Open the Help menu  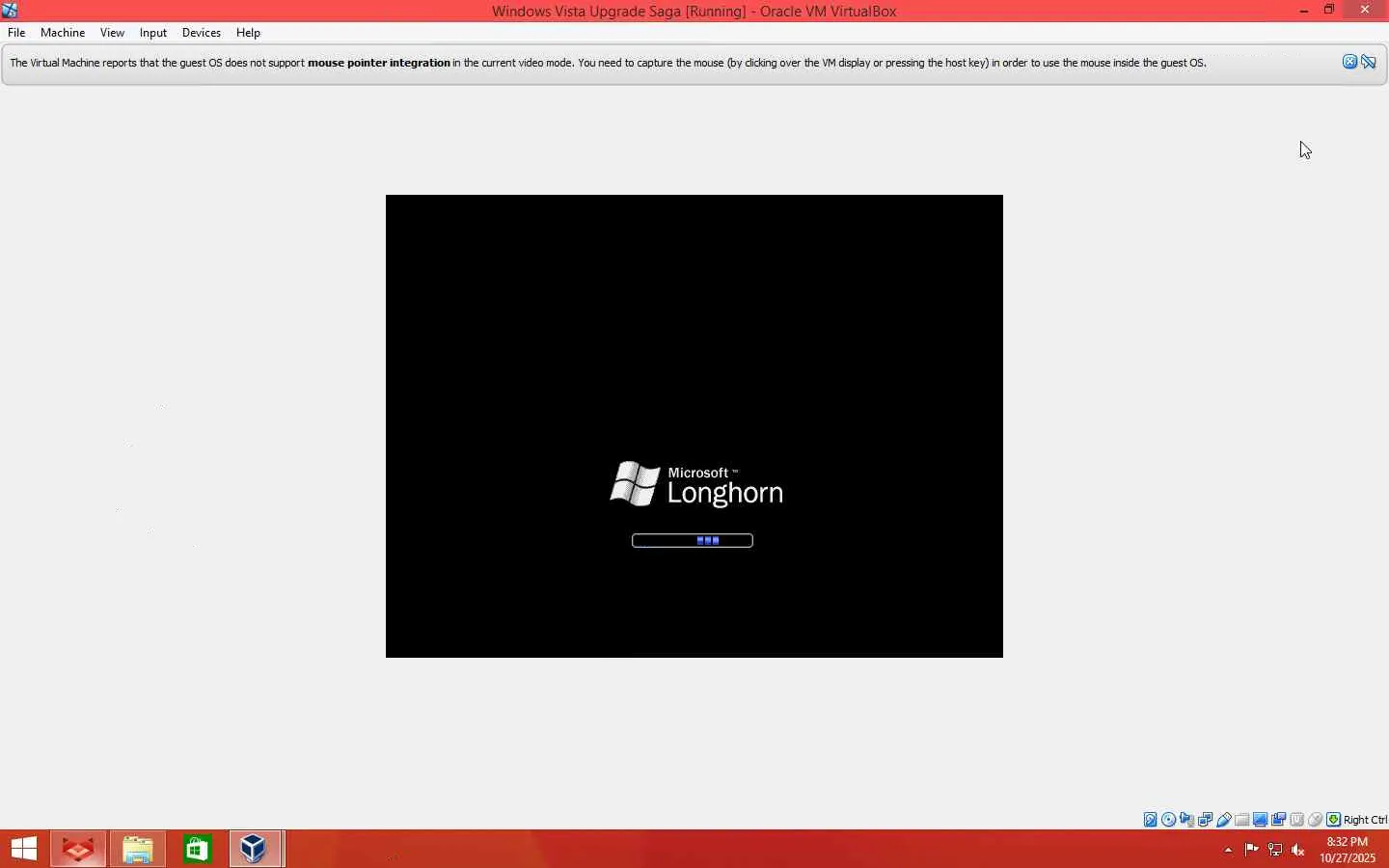point(248,33)
